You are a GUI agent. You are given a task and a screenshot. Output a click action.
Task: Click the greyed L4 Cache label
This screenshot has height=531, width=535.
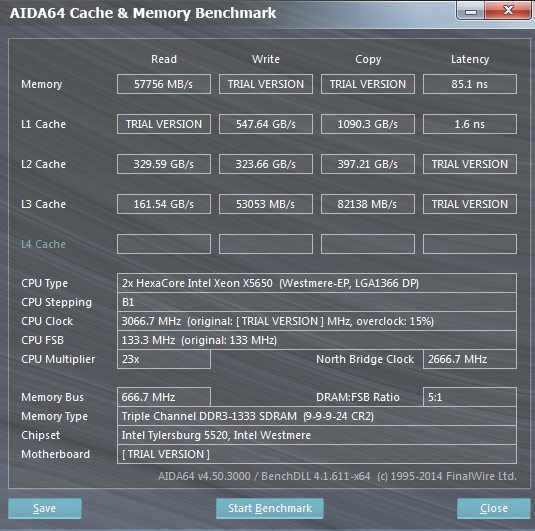[x=43, y=244]
